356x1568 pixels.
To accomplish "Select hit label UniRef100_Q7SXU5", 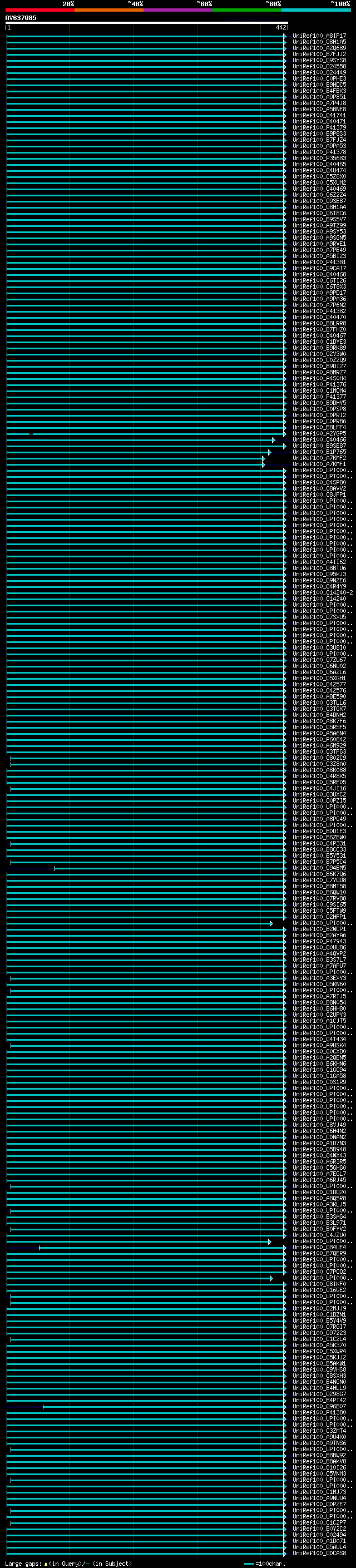I will coord(319,617).
